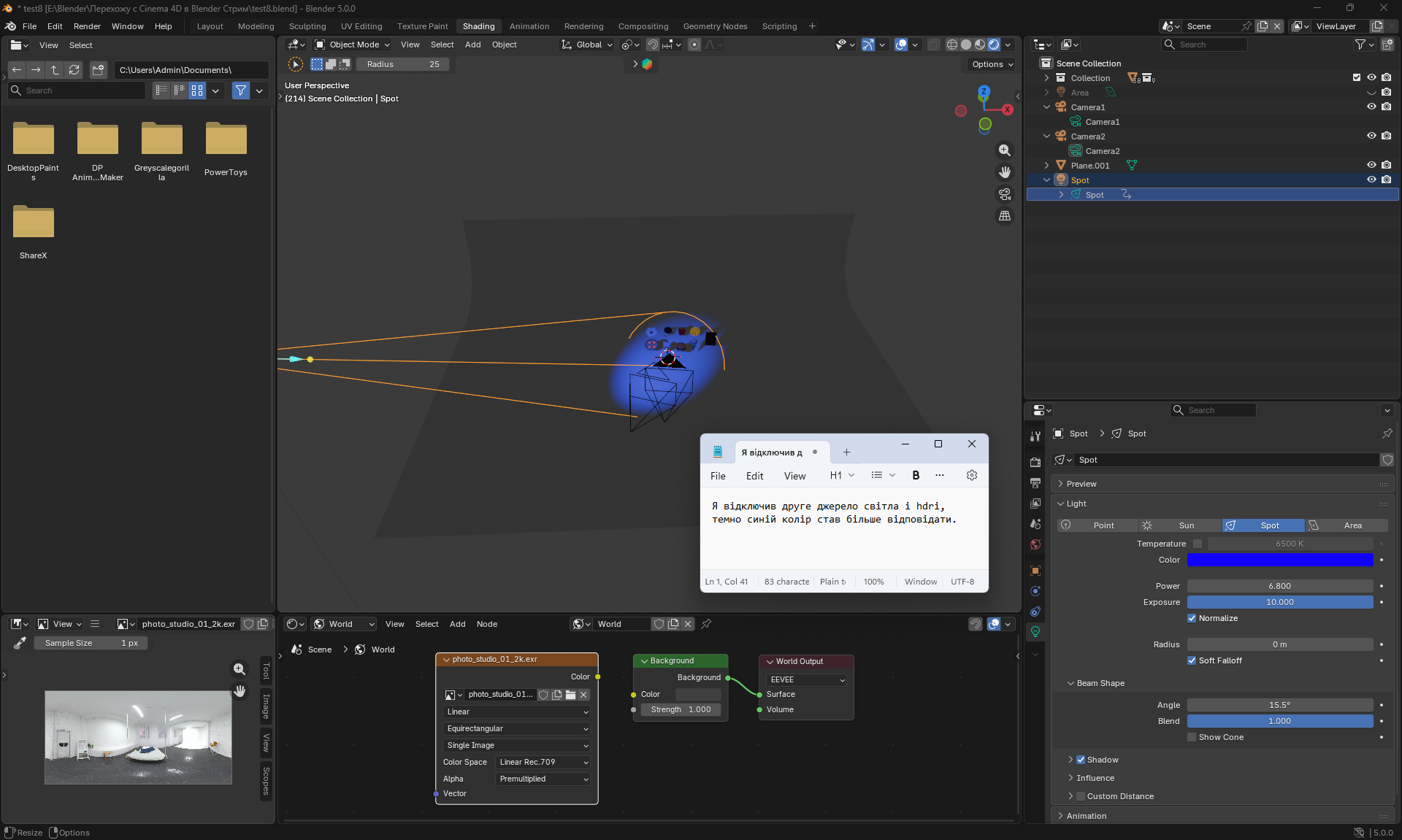
Task: Click the pan hand icon in viewport
Action: [1005, 172]
